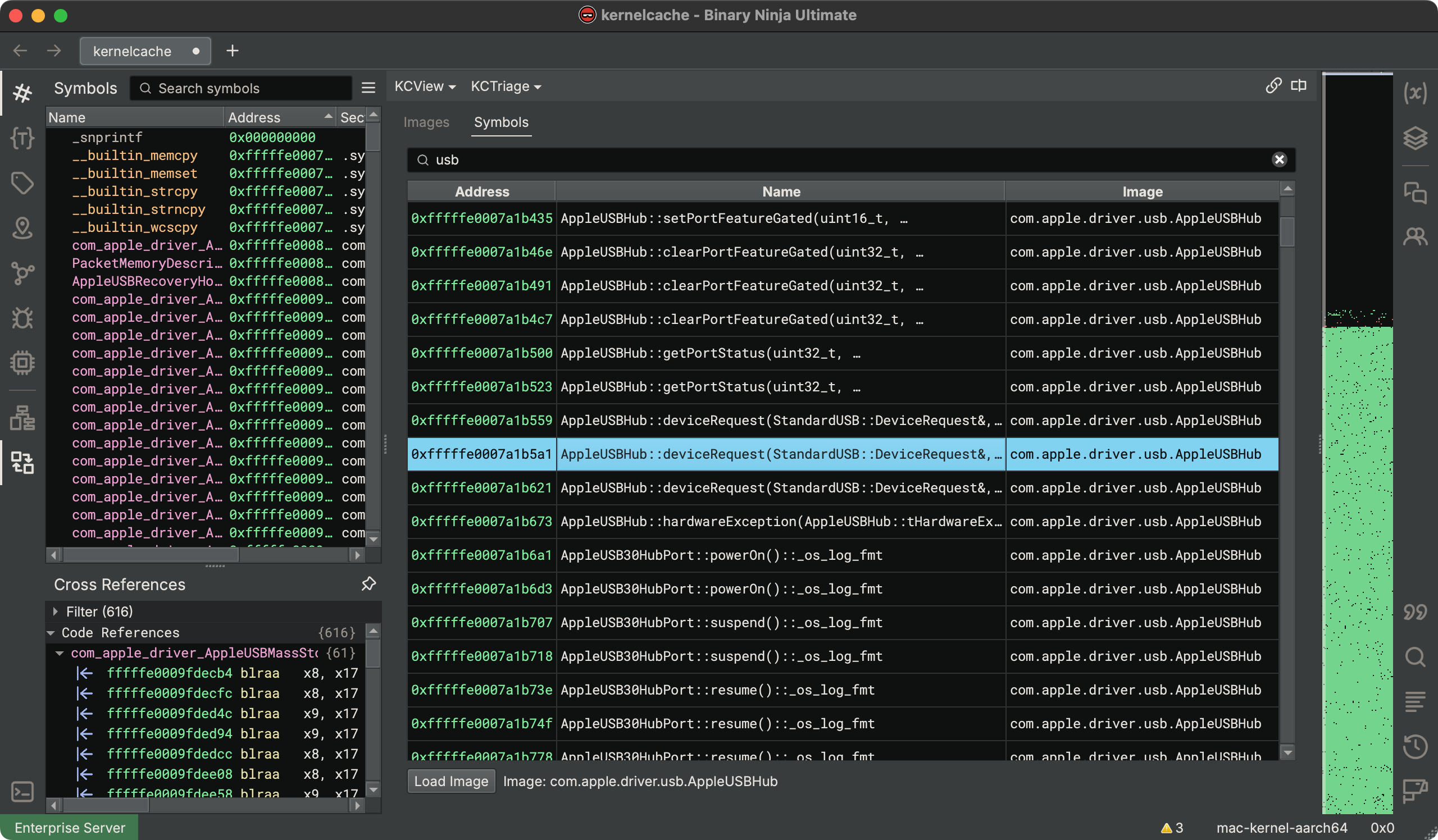Open the search magnifier in right sidebar
This screenshot has width=1438, height=840.
1415,657
